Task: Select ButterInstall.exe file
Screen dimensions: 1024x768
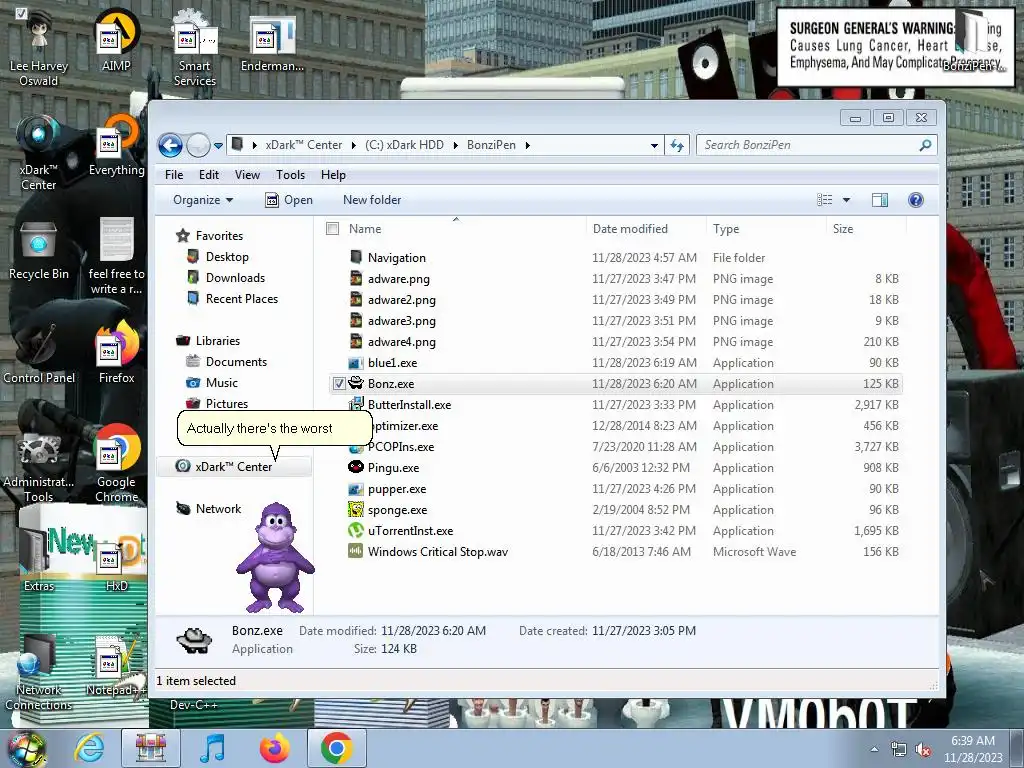Action: [409, 405]
